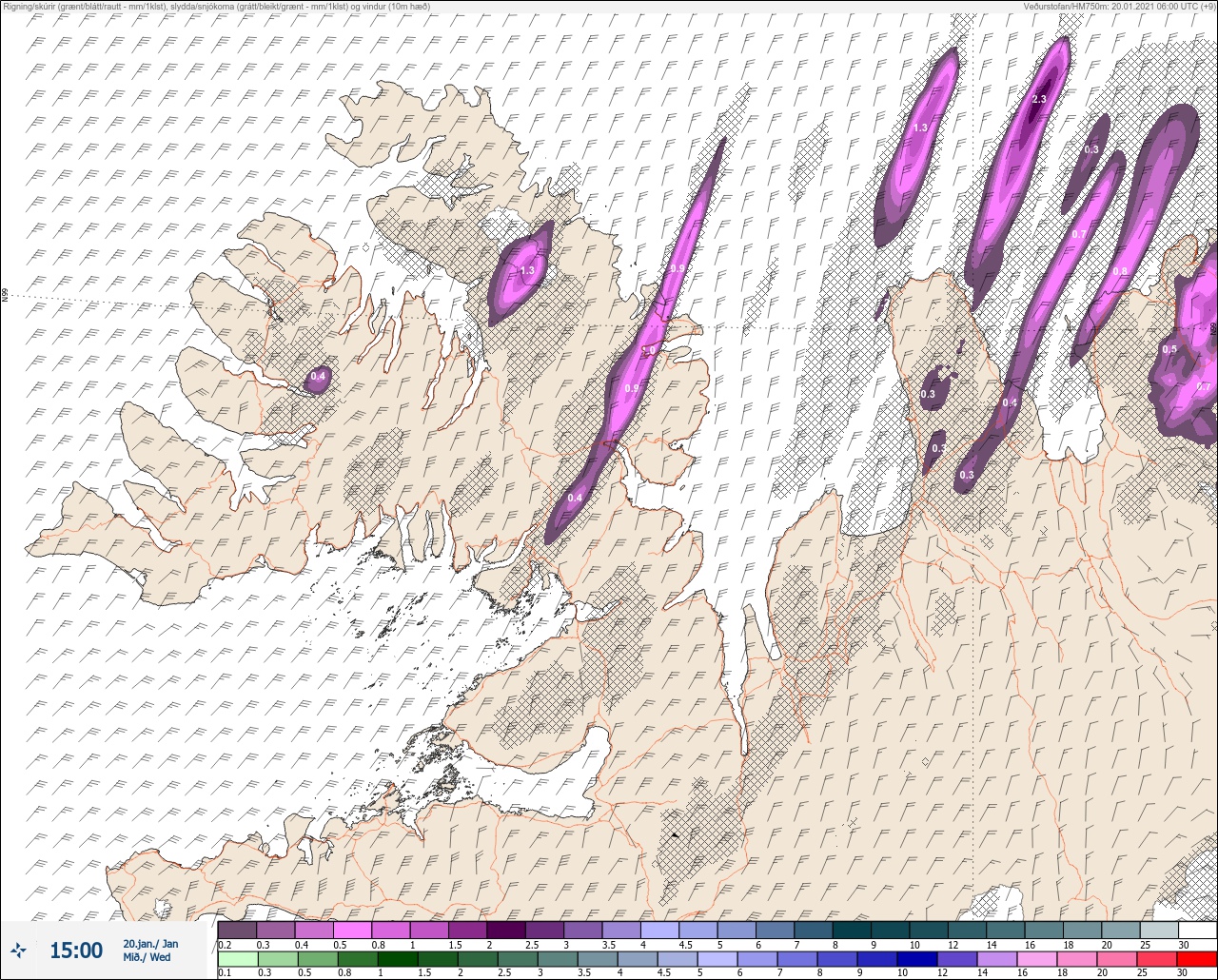The width and height of the screenshot is (1218, 980).
Task: Click the 2.3 precipitation value on the map
Action: tap(1039, 99)
